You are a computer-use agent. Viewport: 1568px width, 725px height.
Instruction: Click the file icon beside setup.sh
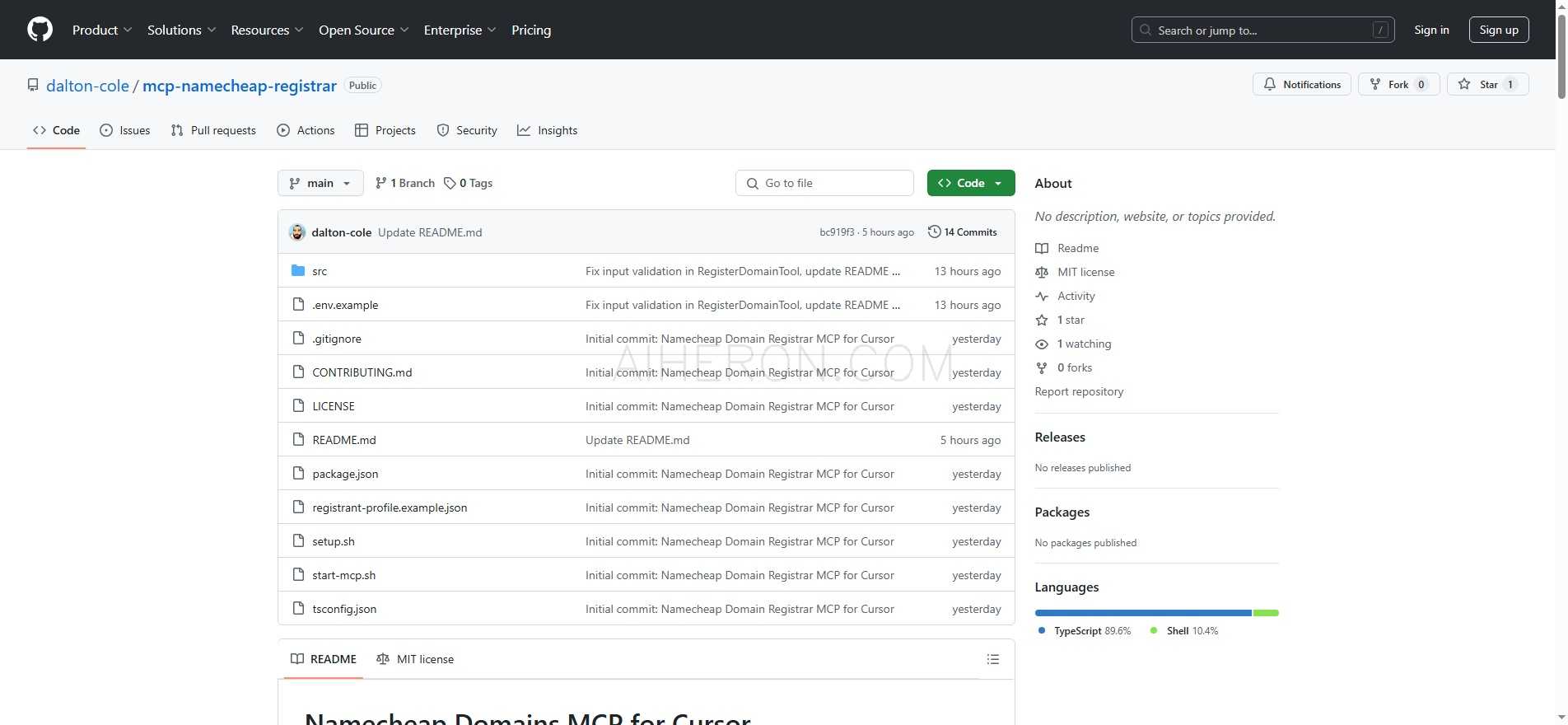tap(299, 540)
